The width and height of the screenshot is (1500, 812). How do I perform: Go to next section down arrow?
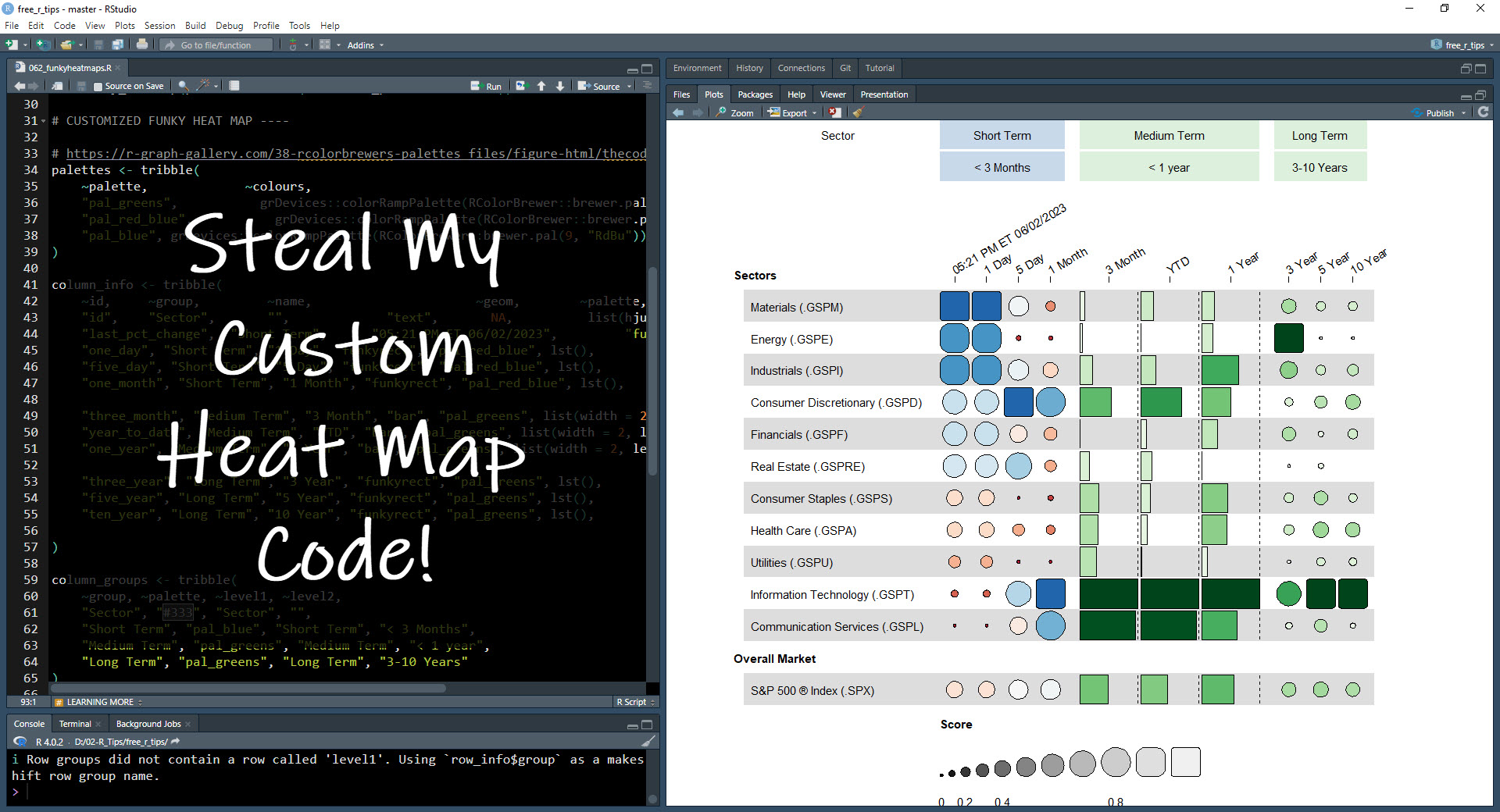tap(560, 86)
